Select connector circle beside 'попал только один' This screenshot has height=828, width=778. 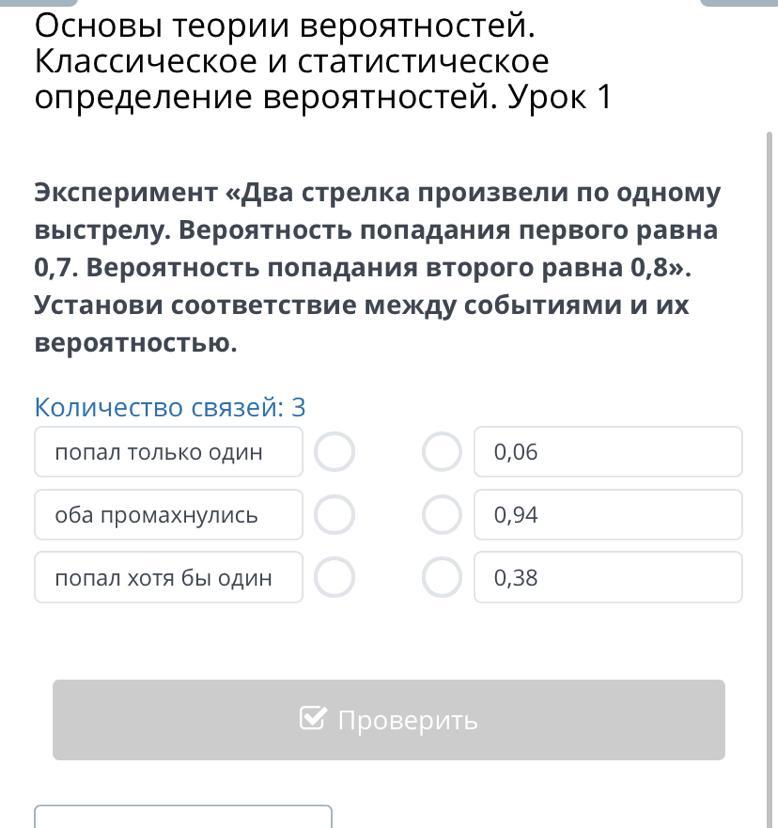(x=335, y=452)
